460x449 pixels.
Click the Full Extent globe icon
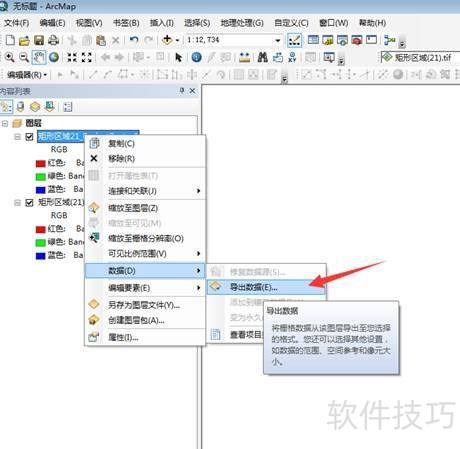54,57
